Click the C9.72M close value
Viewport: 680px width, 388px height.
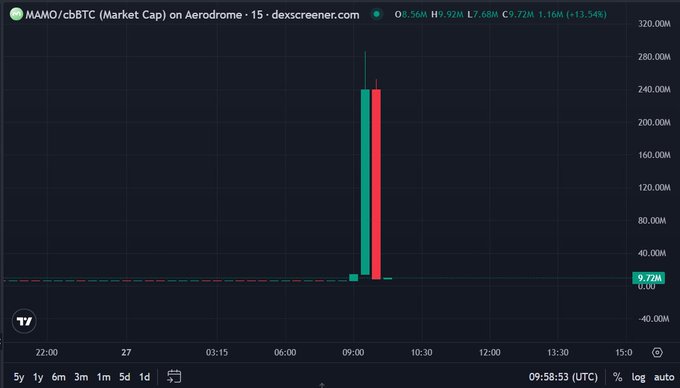(518, 15)
